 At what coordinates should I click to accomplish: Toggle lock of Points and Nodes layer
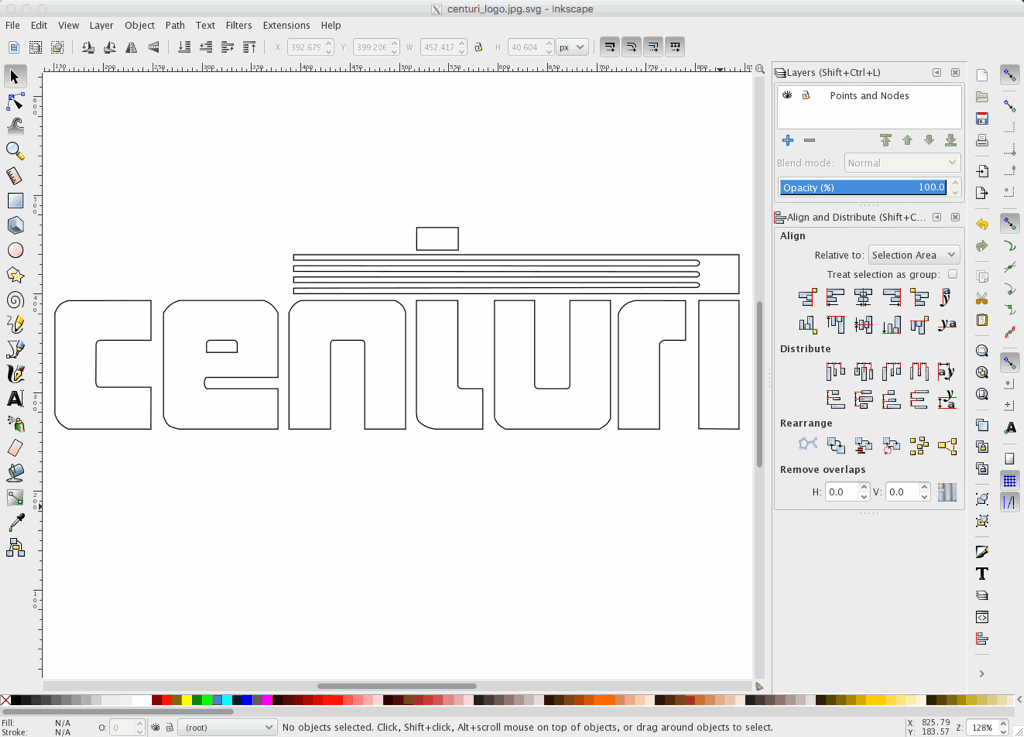tap(806, 95)
